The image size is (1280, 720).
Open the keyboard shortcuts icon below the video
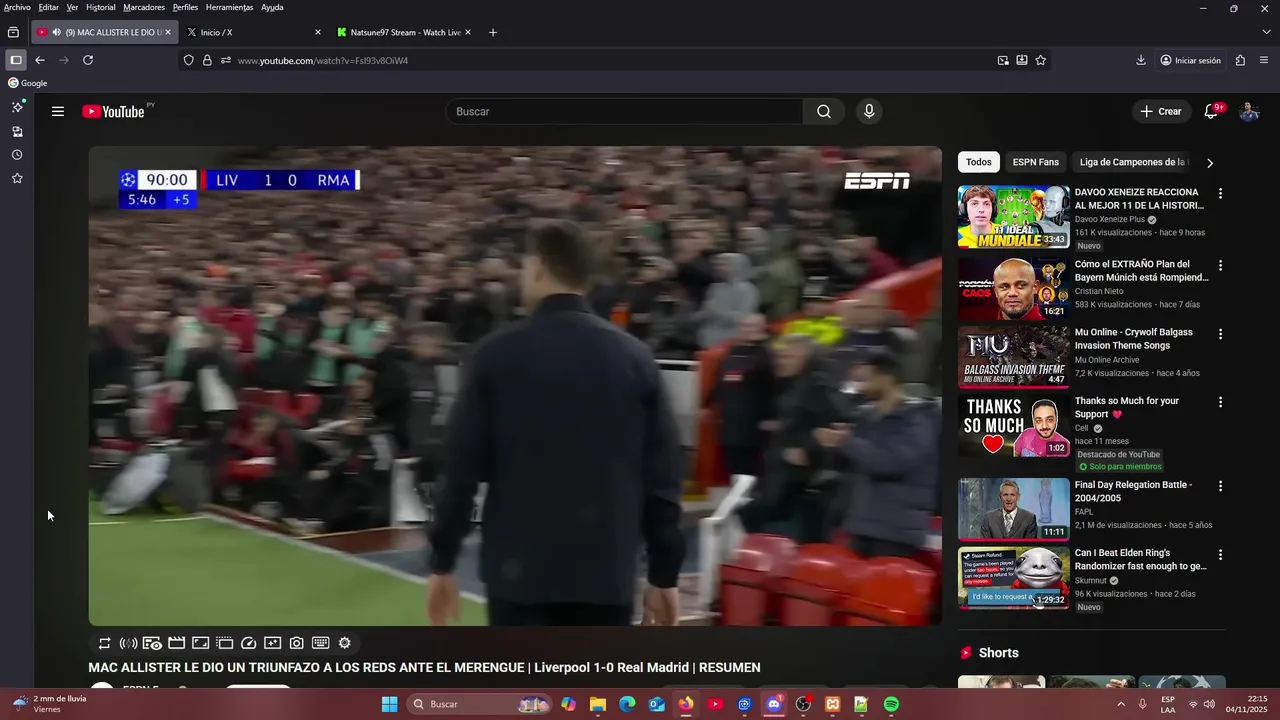320,643
